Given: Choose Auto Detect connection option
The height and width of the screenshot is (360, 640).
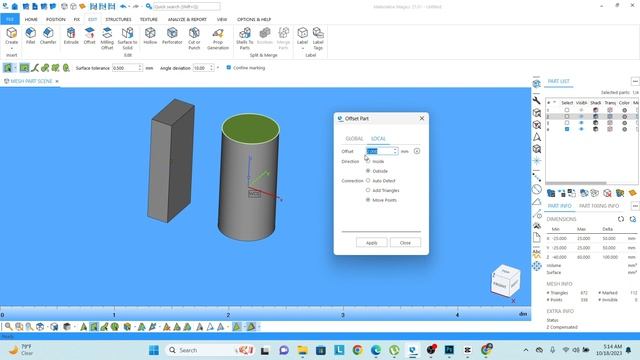Looking at the screenshot, I should click(x=368, y=180).
